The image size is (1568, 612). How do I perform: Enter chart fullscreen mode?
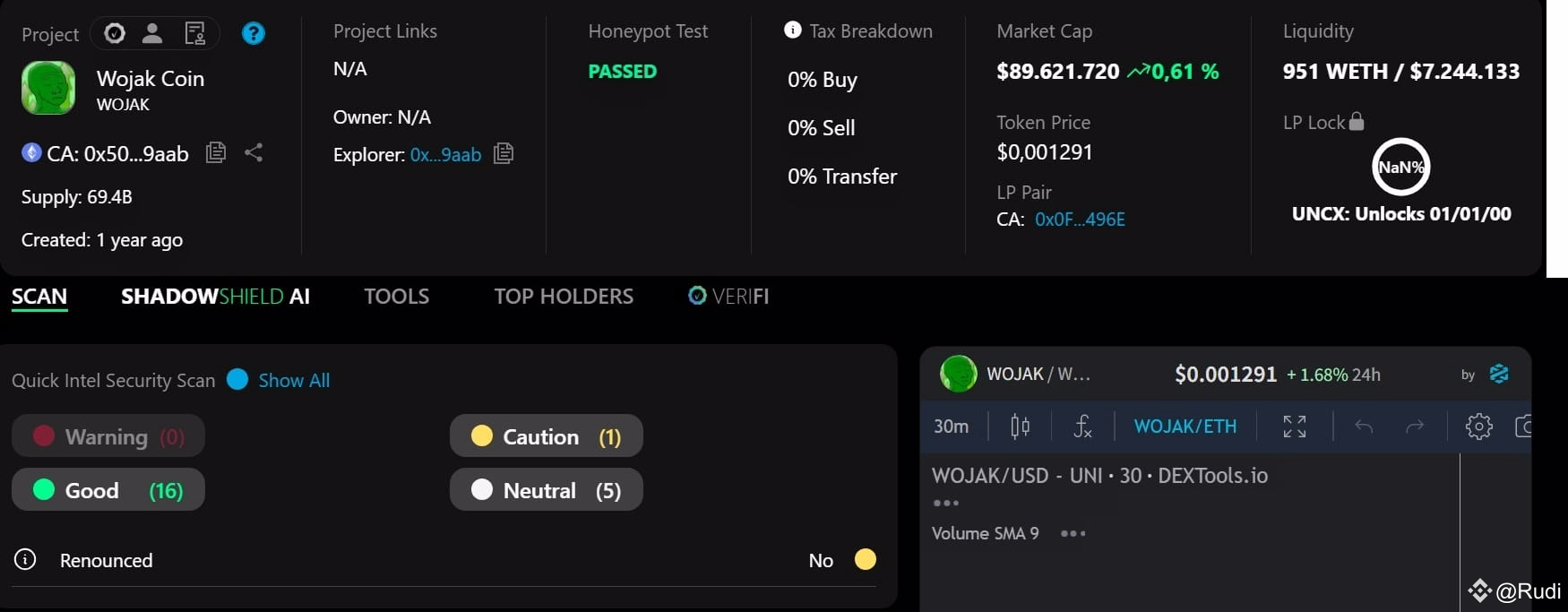(x=1294, y=427)
